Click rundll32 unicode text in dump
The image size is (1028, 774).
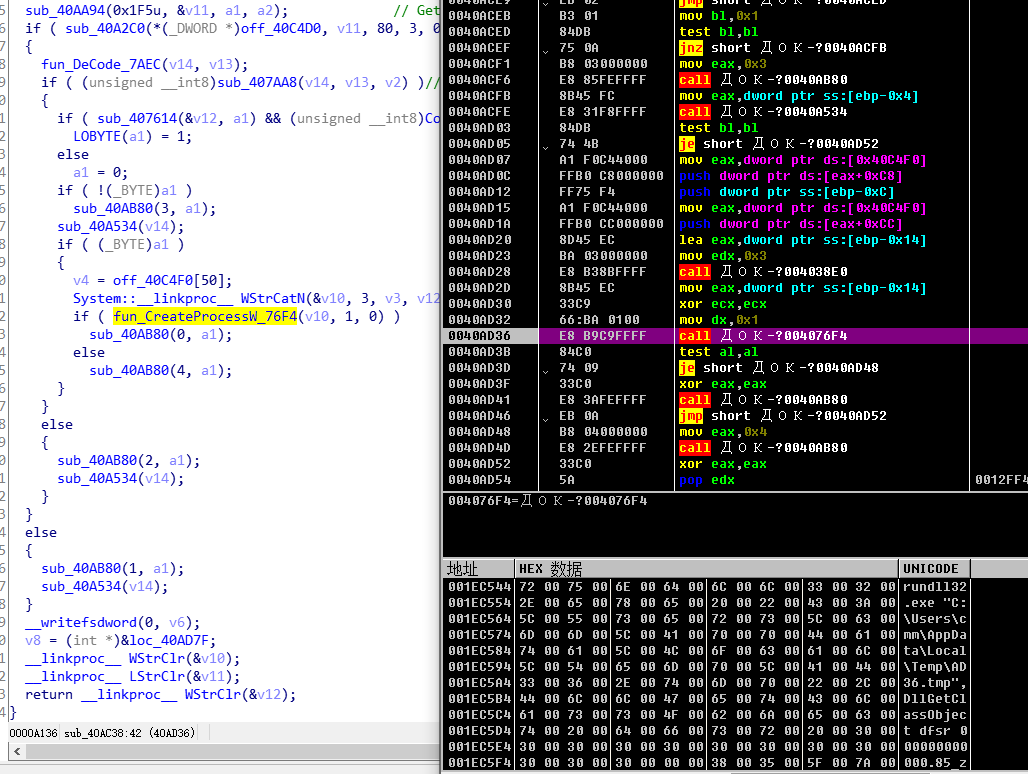click(934, 587)
